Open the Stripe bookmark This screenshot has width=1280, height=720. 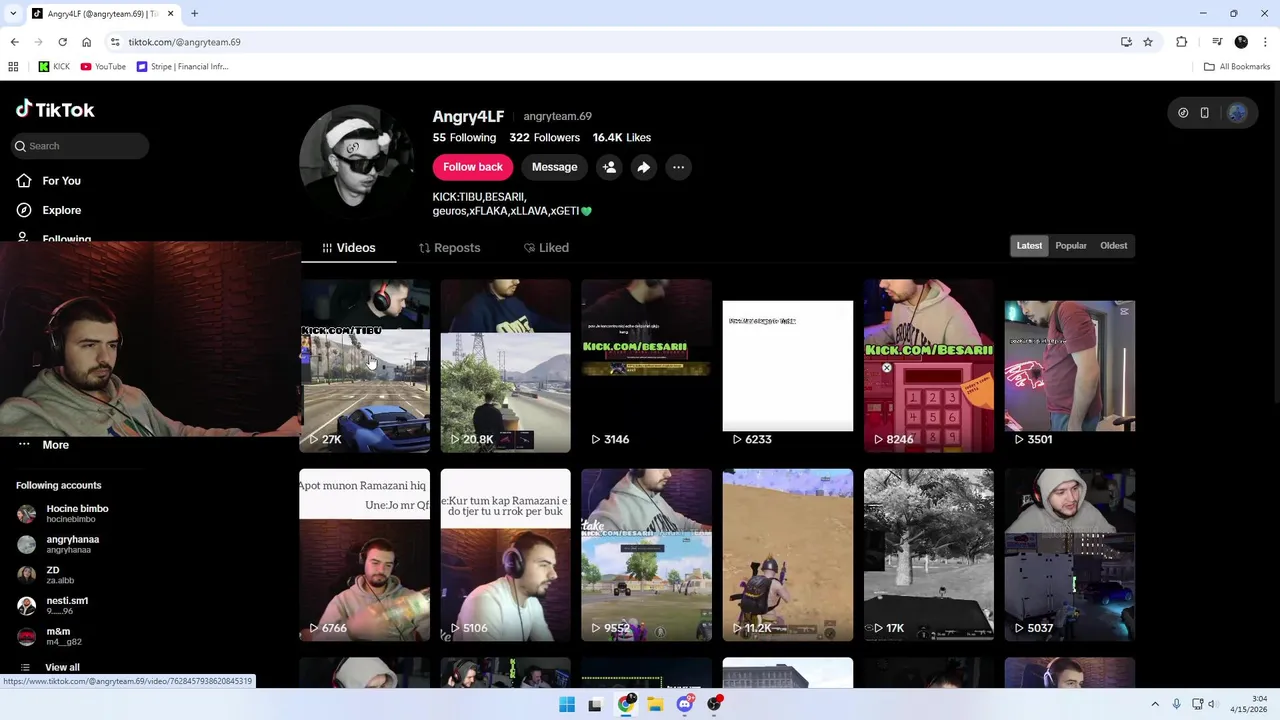pos(183,67)
